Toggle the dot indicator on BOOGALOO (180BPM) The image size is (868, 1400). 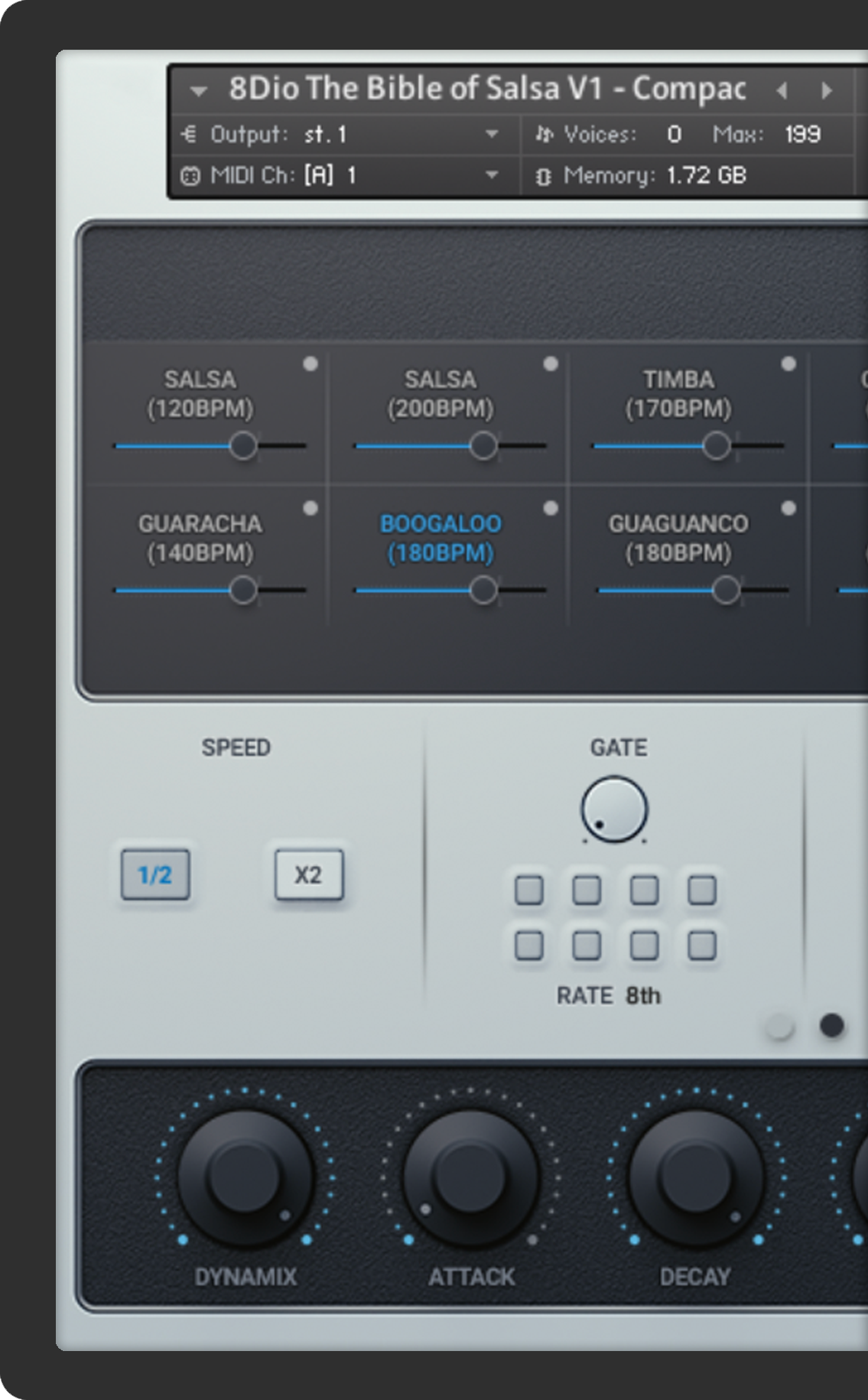[x=551, y=508]
